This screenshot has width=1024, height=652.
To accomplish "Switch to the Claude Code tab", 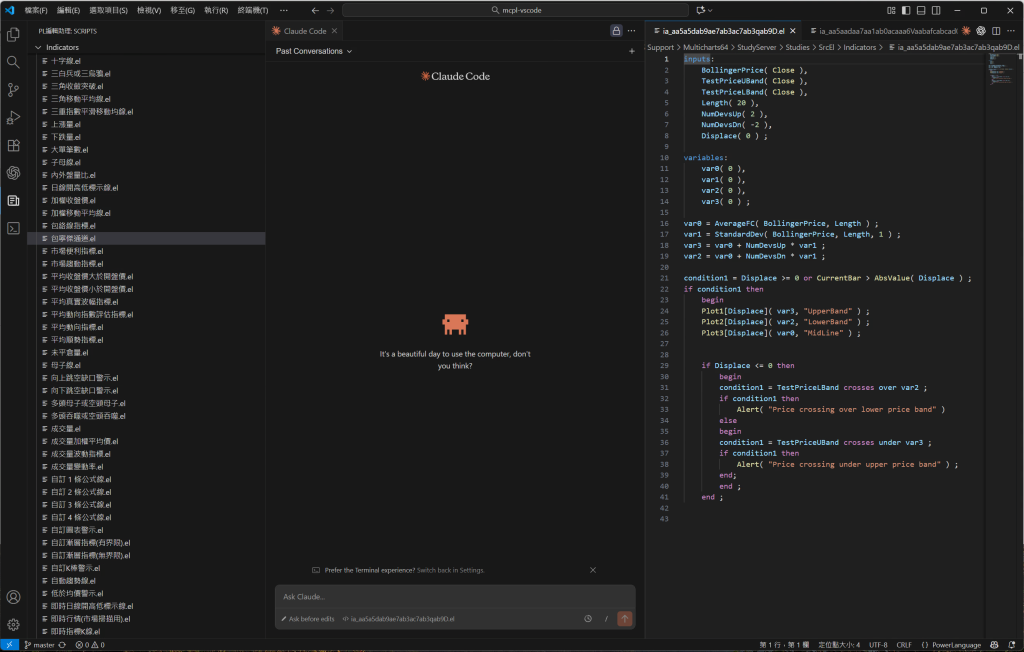I will (304, 31).
